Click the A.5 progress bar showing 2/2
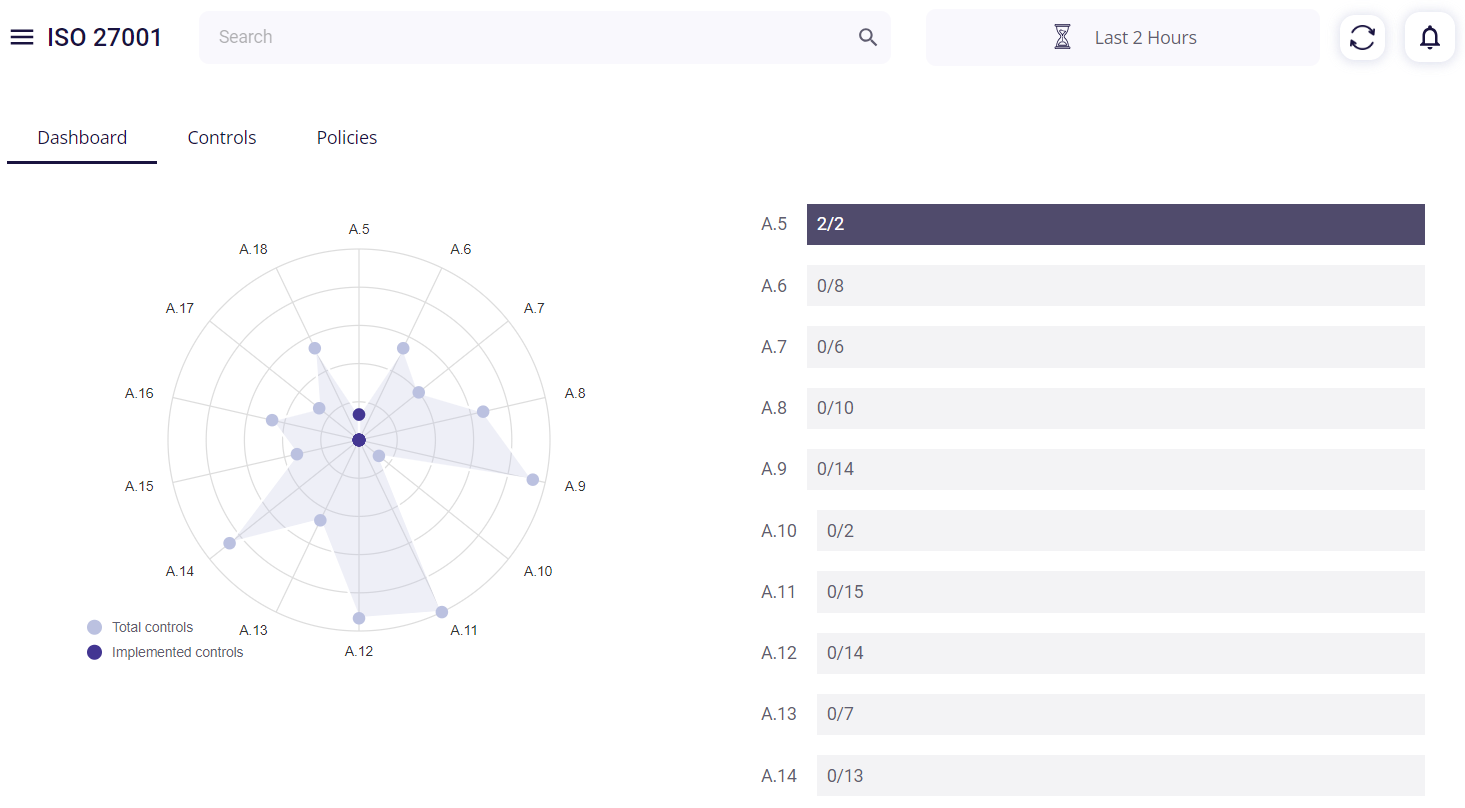 [1116, 224]
